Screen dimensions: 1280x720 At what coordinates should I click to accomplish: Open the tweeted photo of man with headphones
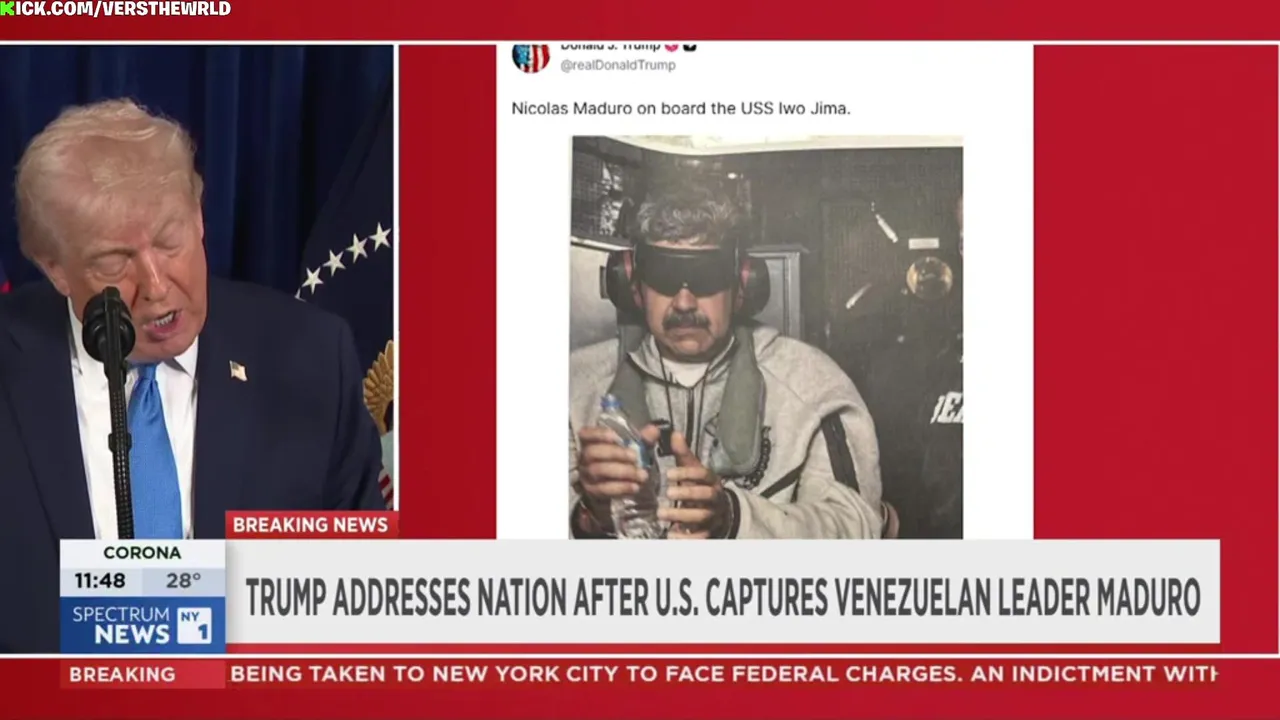[x=766, y=338]
